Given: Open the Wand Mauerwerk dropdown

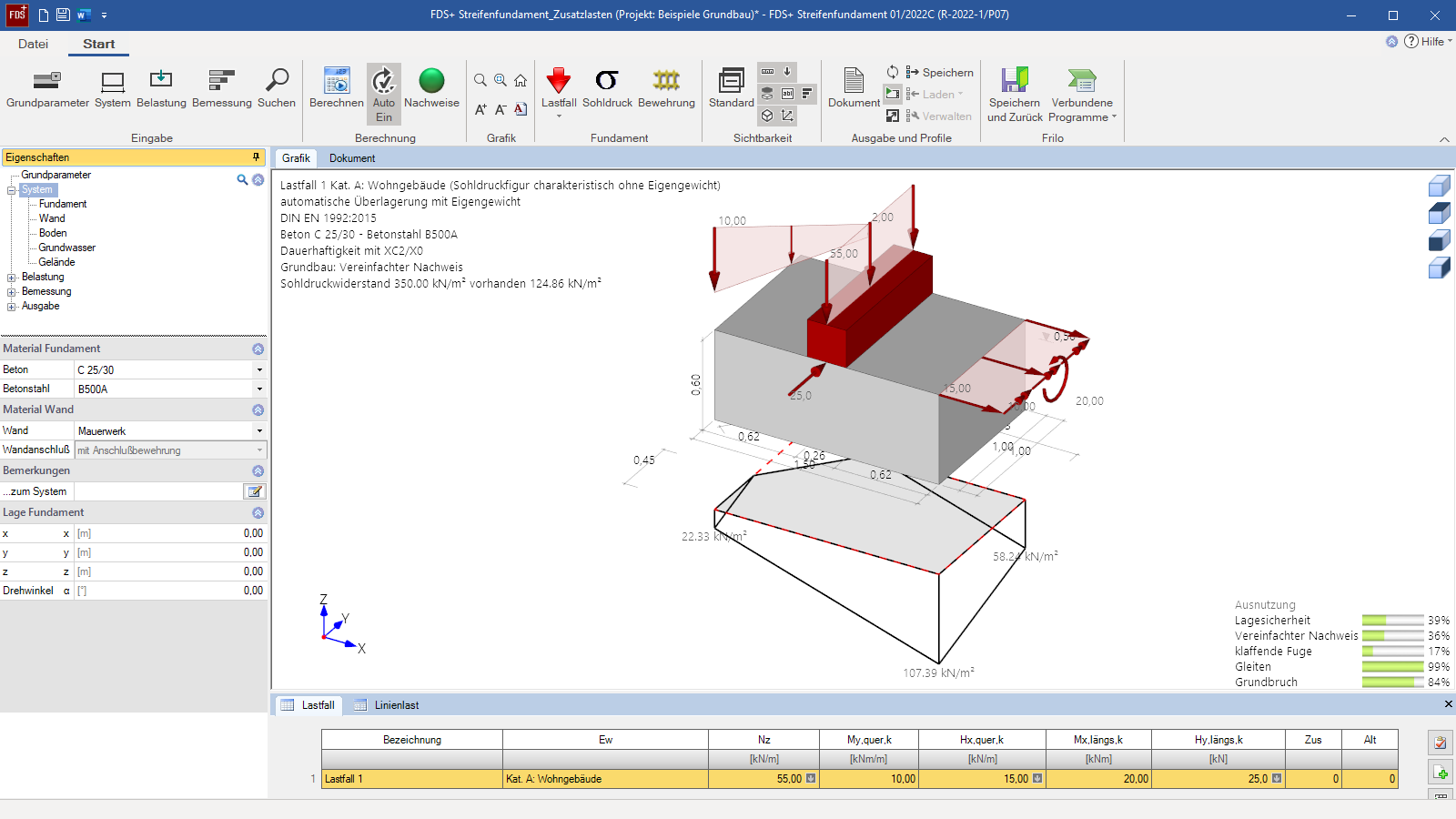Looking at the screenshot, I should pos(259,430).
